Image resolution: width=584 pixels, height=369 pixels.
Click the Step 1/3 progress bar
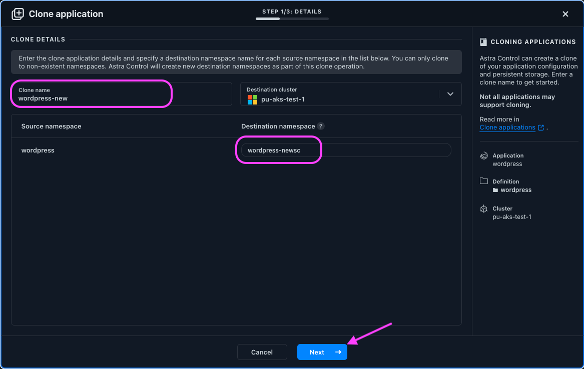(x=292, y=19)
